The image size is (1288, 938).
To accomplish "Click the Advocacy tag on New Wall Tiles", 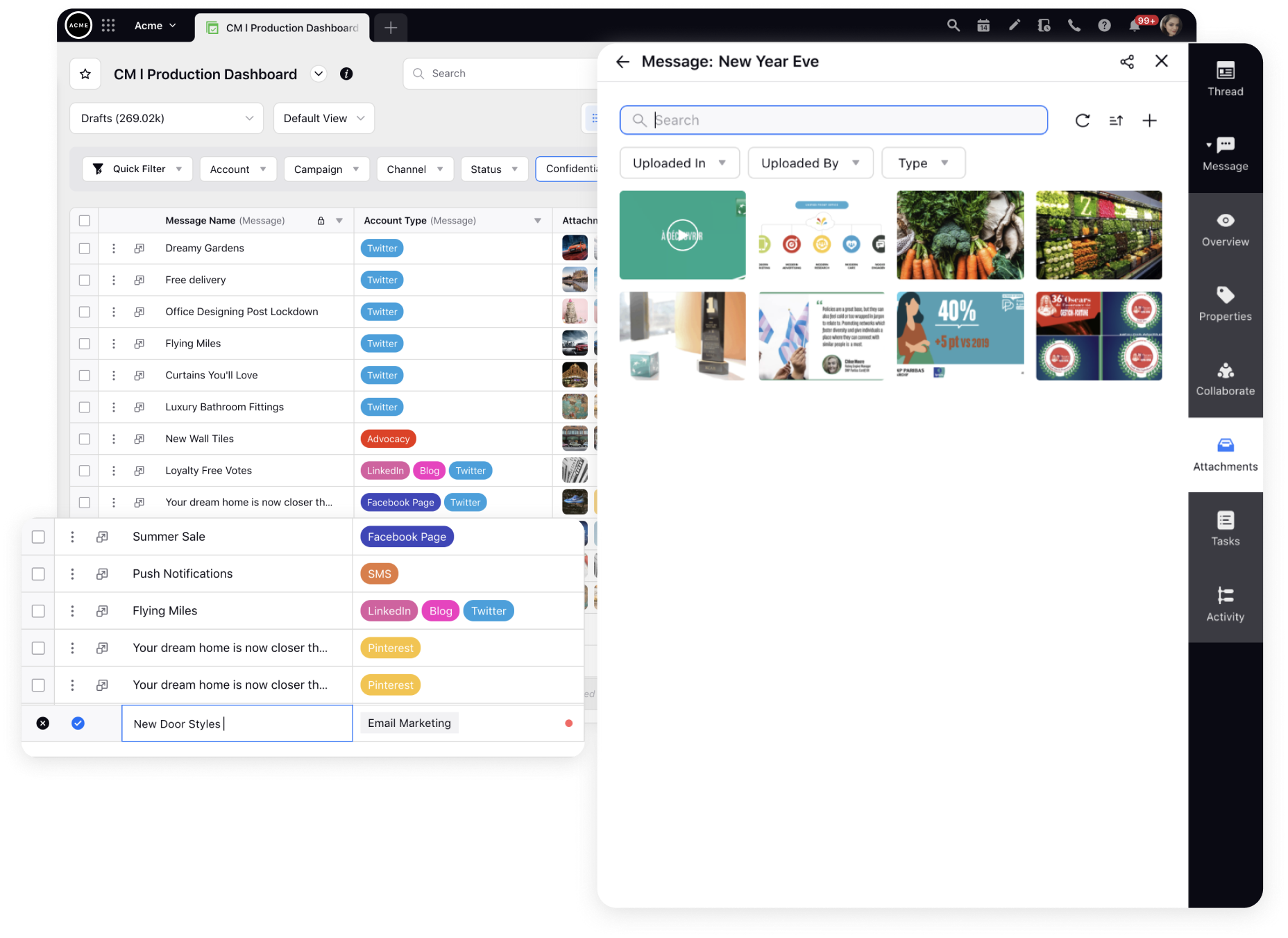I will [x=389, y=439].
